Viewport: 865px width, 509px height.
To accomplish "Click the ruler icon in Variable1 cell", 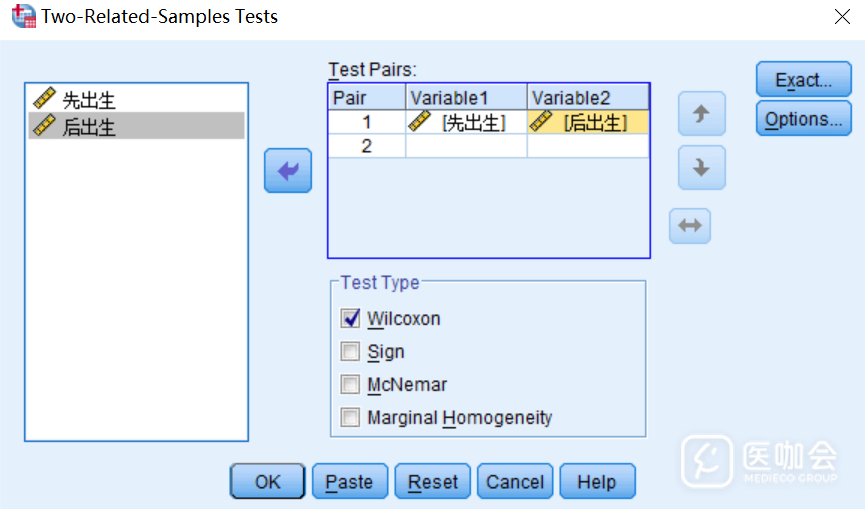I will coord(420,122).
